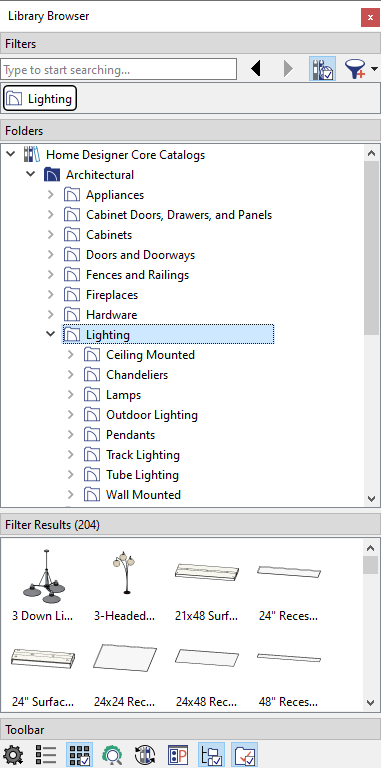
Task: Expand the Doors and Doorways folder
Action: coord(50,255)
